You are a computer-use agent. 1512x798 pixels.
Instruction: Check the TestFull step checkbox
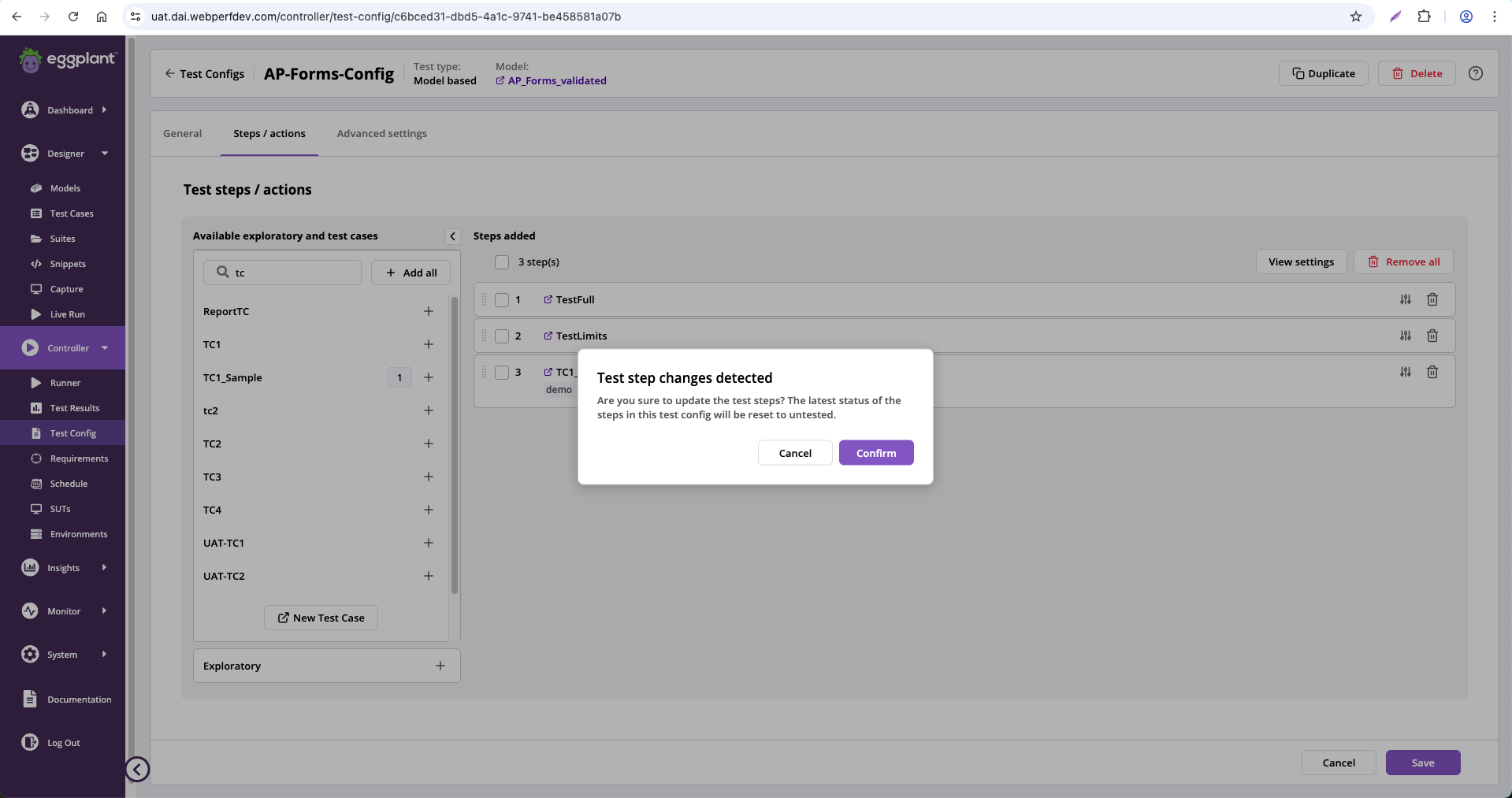point(502,300)
